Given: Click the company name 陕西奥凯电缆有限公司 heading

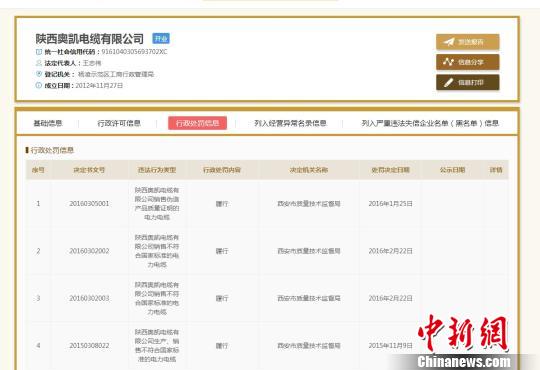Looking at the screenshot, I should point(90,39).
